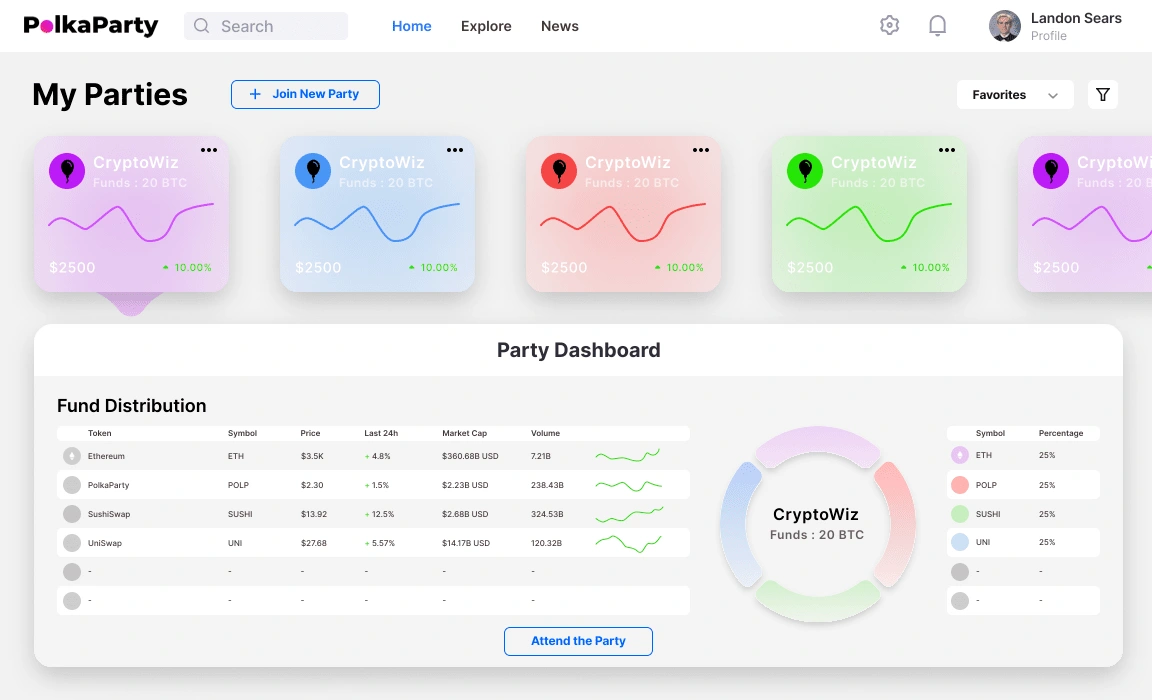
Task: Click green balloon icon on fourth party card
Action: (805, 171)
